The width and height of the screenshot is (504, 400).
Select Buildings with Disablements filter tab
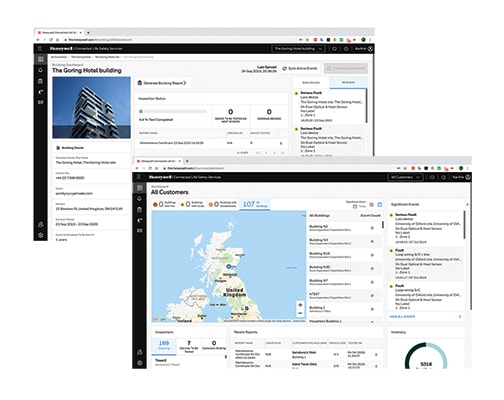coord(223,204)
